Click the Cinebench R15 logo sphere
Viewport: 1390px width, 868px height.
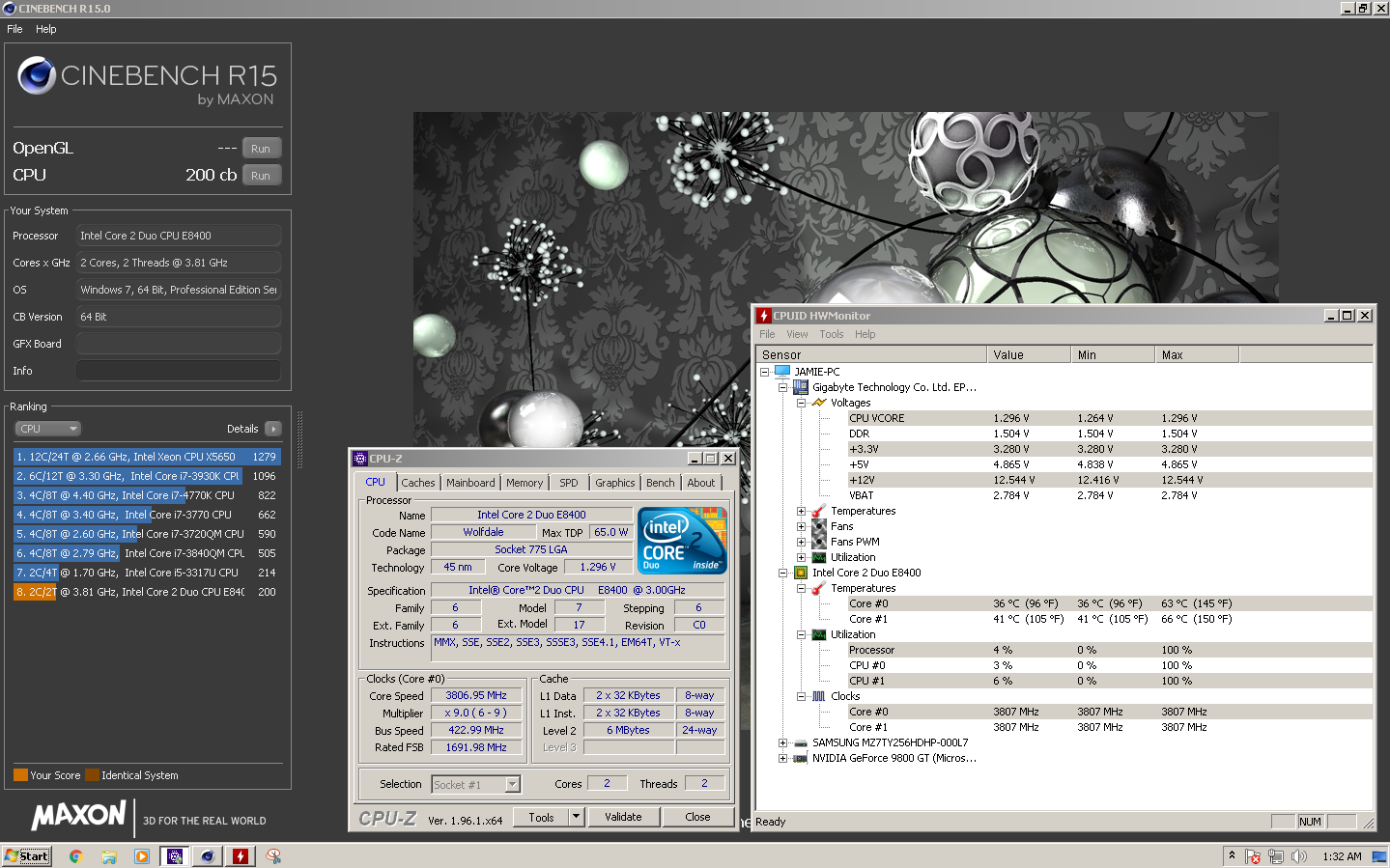pyautogui.click(x=37, y=75)
